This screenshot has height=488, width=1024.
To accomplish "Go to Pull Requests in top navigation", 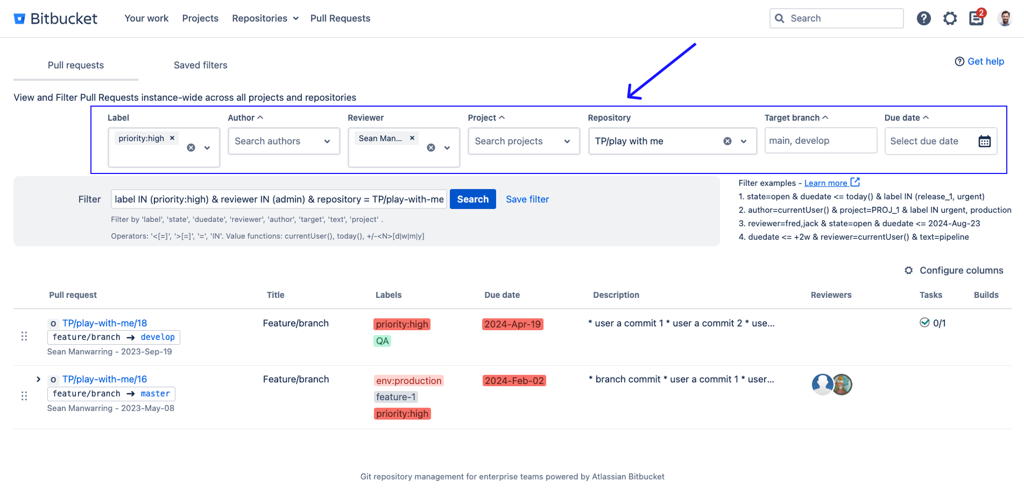I will 340,18.
